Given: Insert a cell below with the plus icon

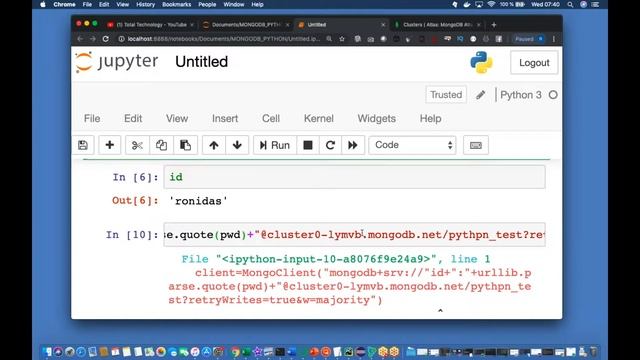Looking at the screenshot, I should pos(109,145).
